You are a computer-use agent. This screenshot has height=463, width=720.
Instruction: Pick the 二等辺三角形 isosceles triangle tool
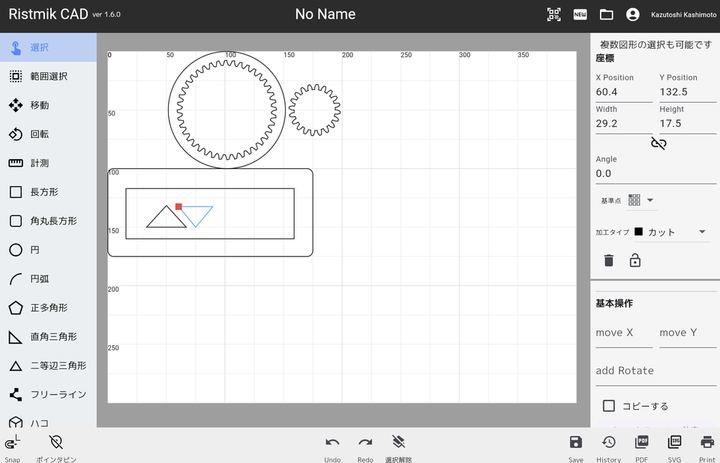pos(48,366)
